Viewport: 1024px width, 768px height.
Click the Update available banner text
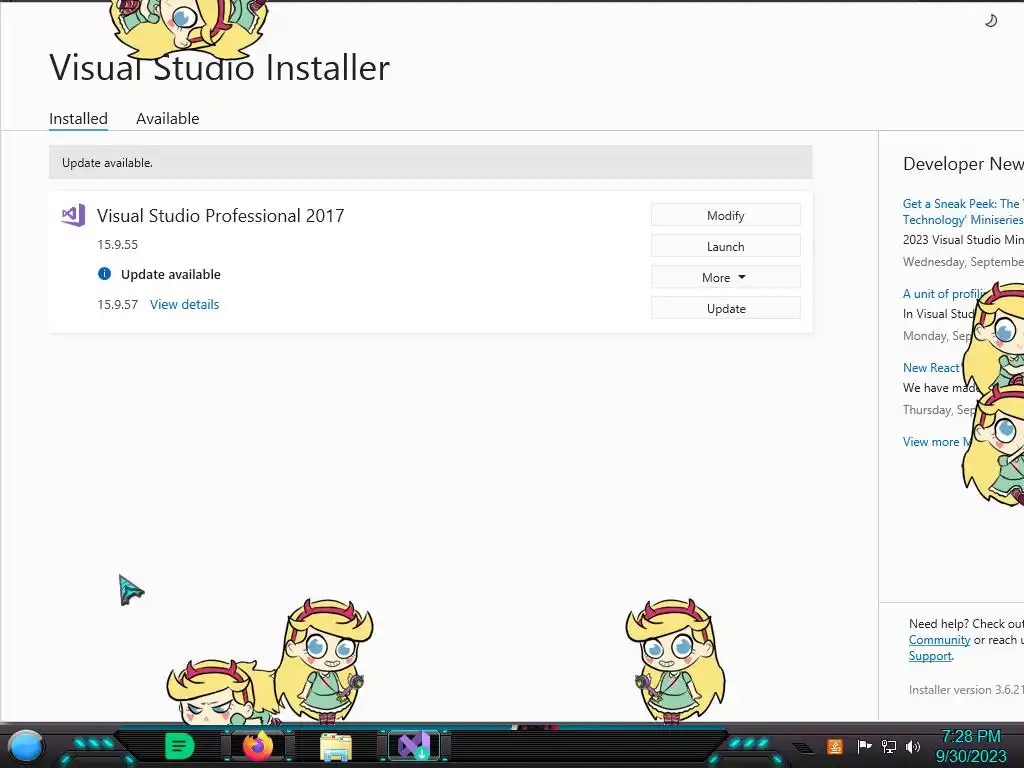tap(107, 163)
